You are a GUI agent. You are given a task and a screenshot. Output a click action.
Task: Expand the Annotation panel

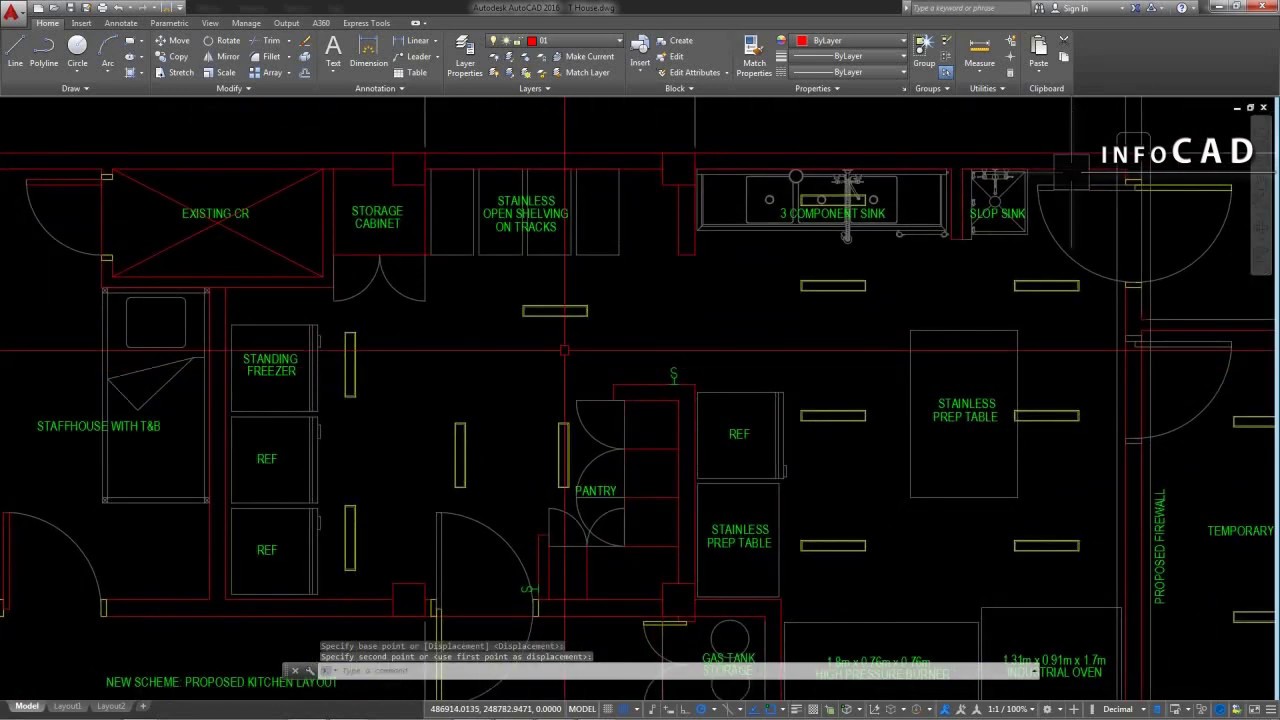point(380,88)
